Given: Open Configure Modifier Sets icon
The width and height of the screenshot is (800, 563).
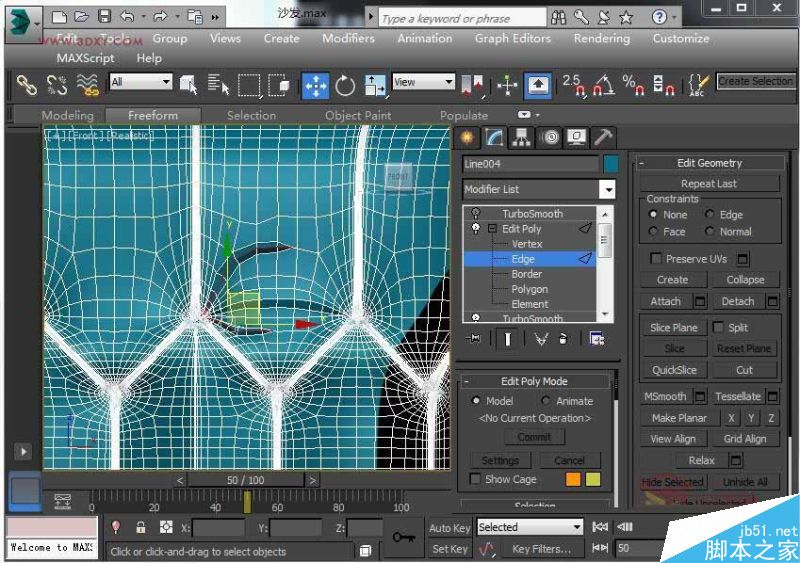Looking at the screenshot, I should click(x=596, y=338).
